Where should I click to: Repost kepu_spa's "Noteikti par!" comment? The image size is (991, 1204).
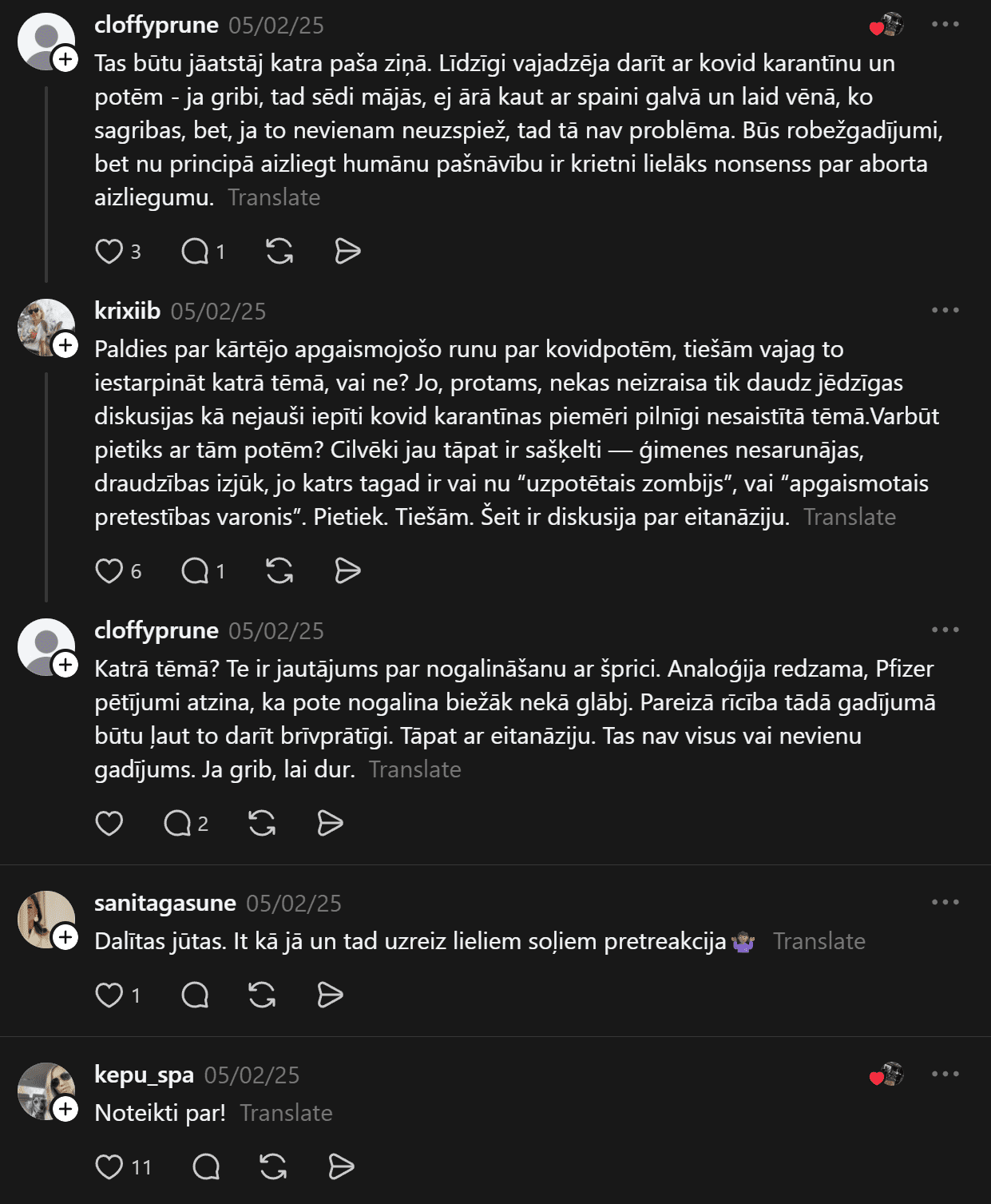pos(273,1166)
